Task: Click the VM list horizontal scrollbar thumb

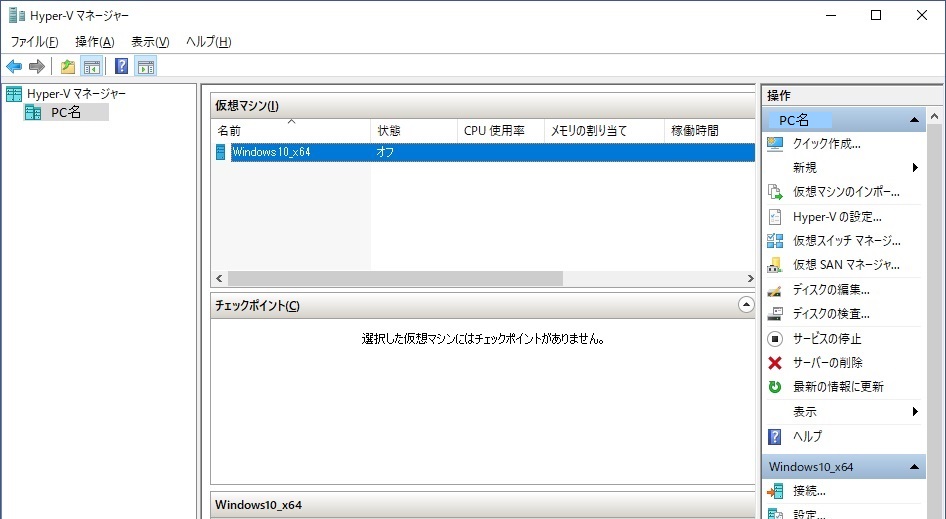Action: (395, 278)
